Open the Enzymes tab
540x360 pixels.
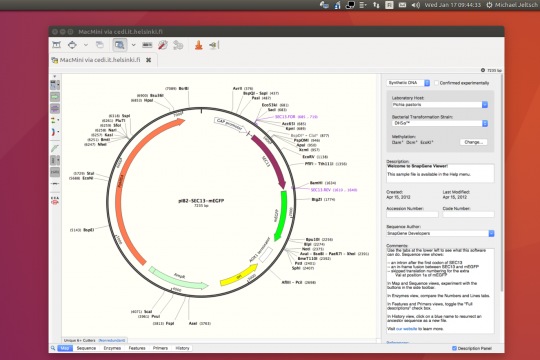point(112,348)
